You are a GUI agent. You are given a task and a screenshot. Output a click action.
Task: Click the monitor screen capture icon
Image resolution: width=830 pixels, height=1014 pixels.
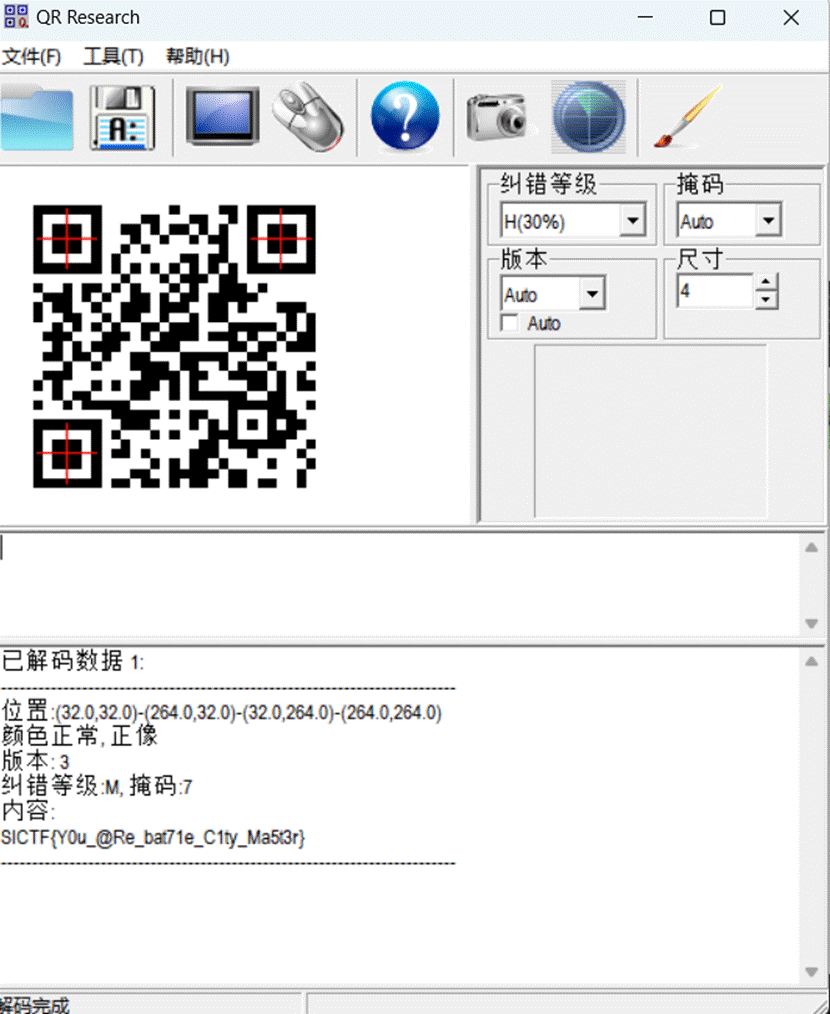point(223,116)
